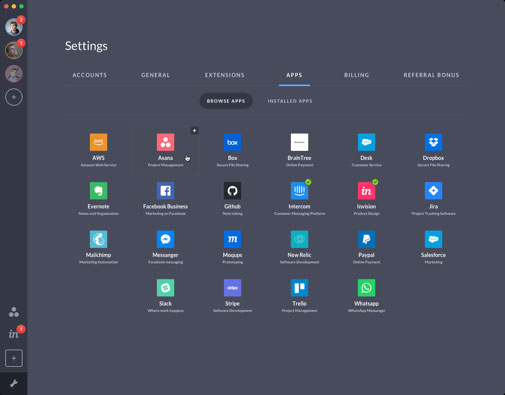Select the Apps tab
This screenshot has width=505, height=395.
[x=294, y=75]
